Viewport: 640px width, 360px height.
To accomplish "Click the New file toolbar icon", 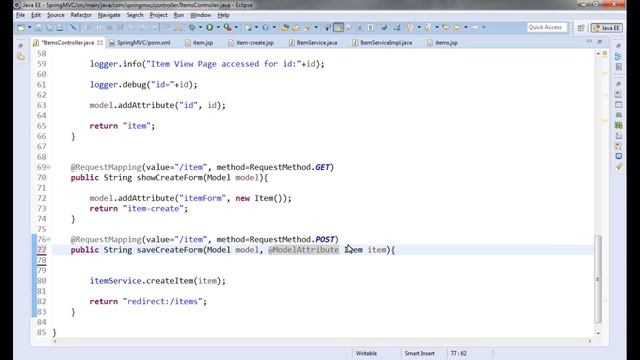I will (20, 27).
